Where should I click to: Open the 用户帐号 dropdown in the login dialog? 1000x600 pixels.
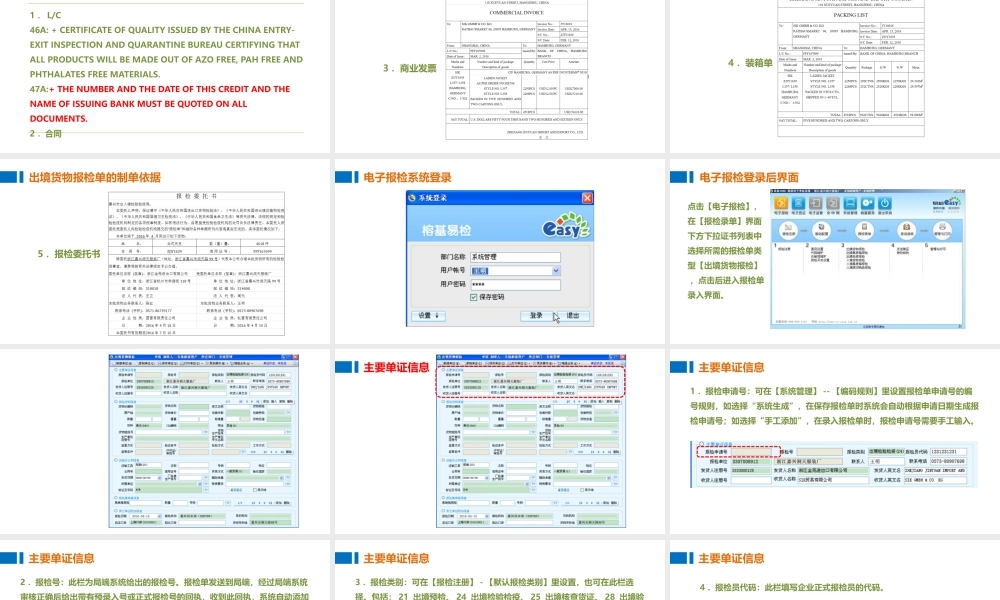(x=556, y=271)
